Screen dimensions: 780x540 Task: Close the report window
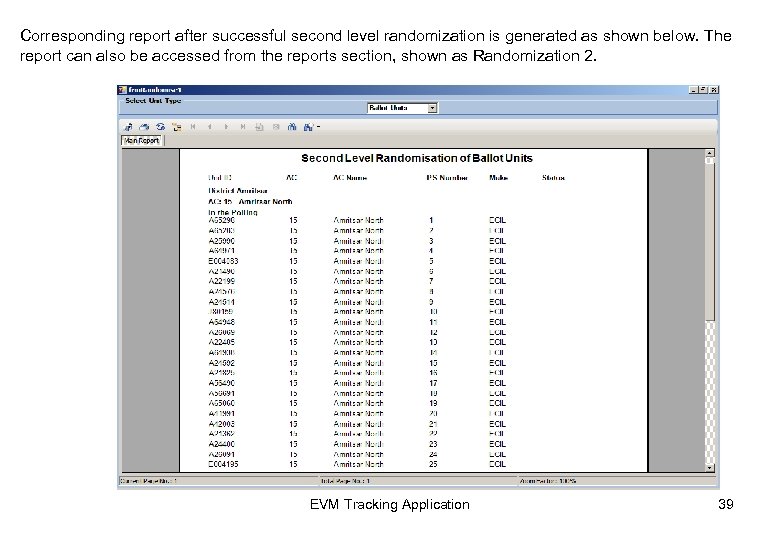[713, 90]
